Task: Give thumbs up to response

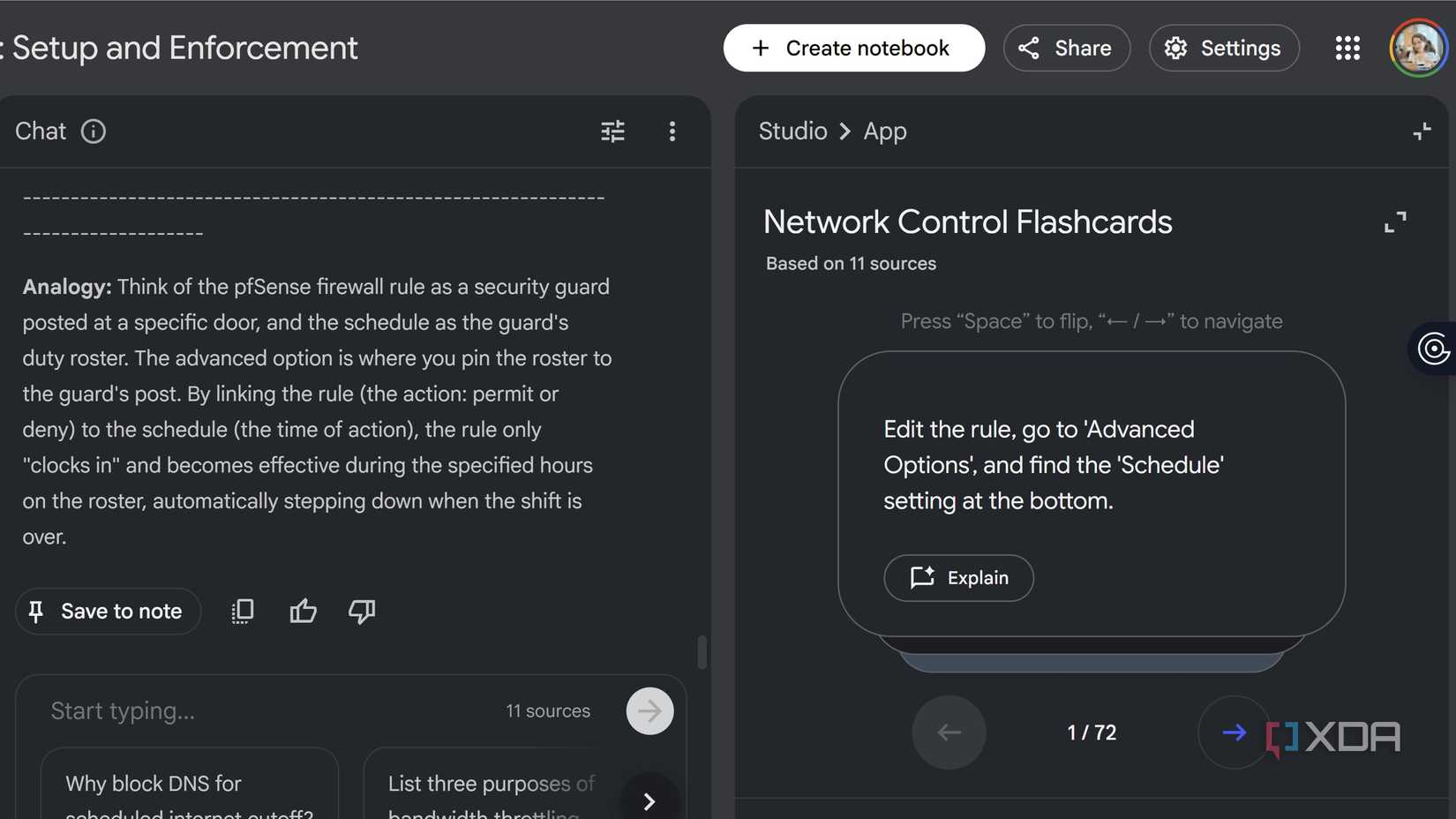Action: pos(303,611)
